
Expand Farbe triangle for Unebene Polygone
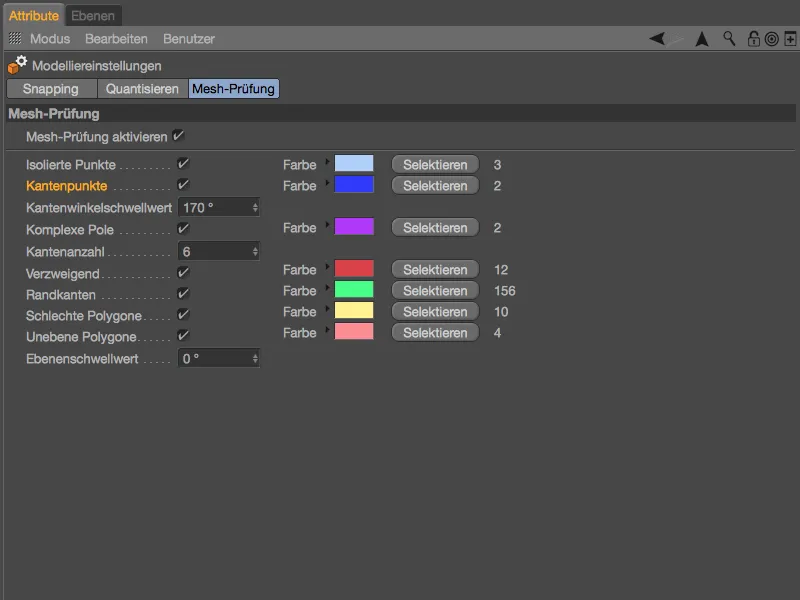[x=327, y=329]
